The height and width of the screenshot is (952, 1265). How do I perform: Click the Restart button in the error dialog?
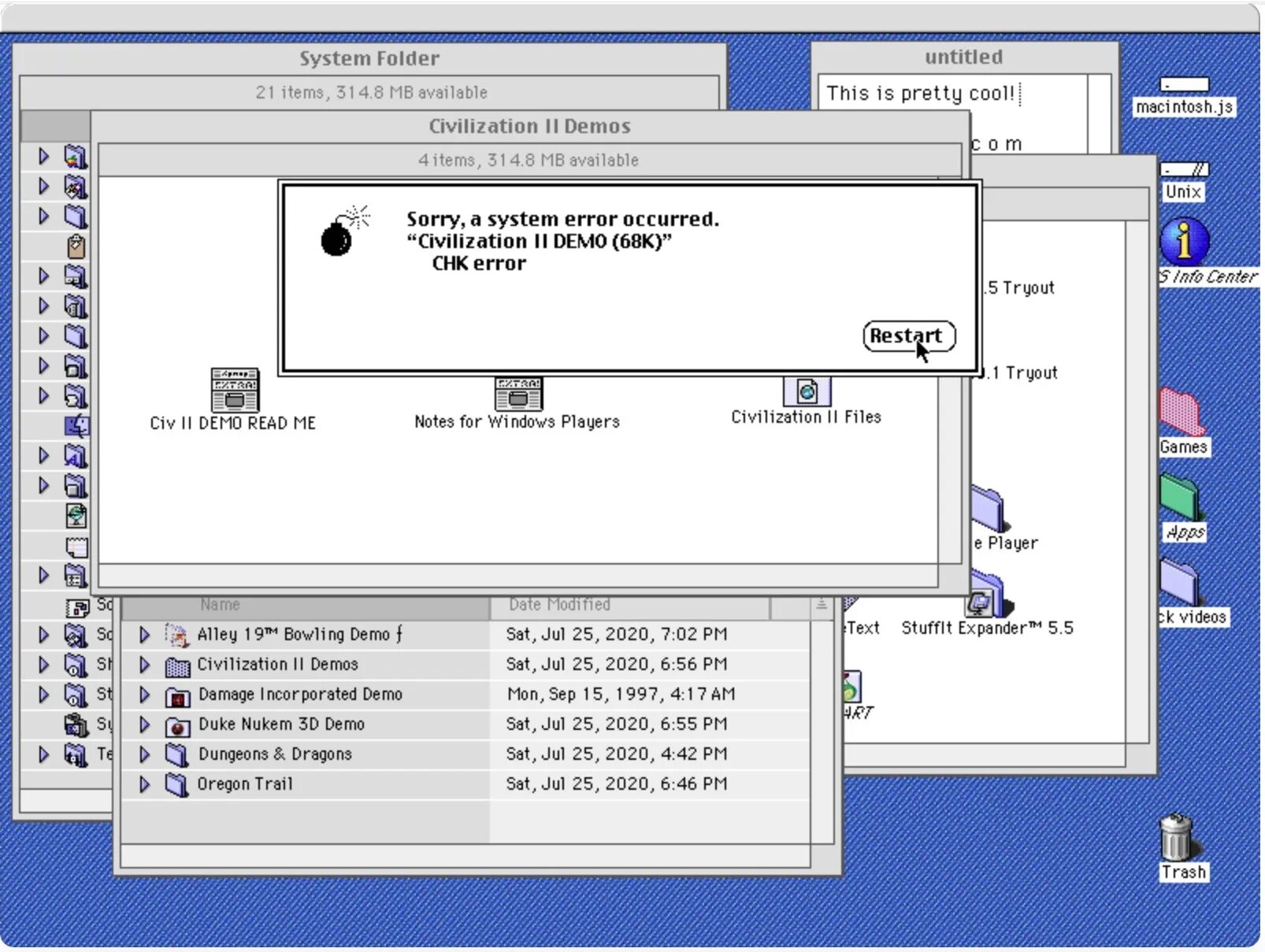(909, 336)
